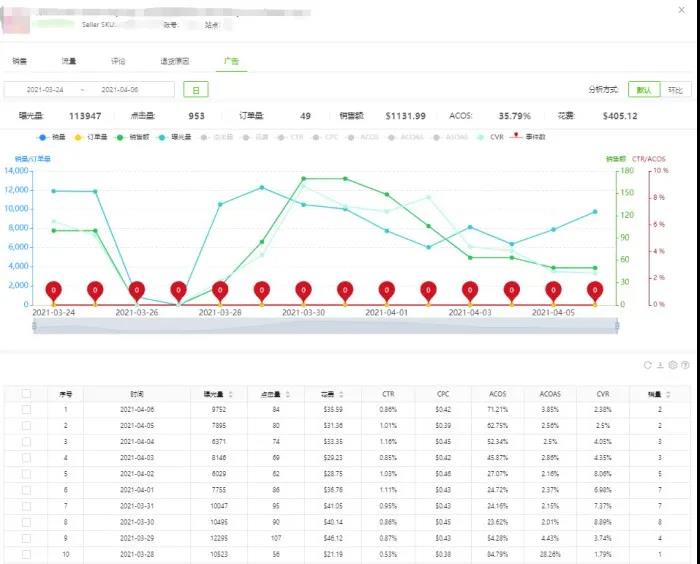Switch to the 流量 tab

(x=69, y=62)
